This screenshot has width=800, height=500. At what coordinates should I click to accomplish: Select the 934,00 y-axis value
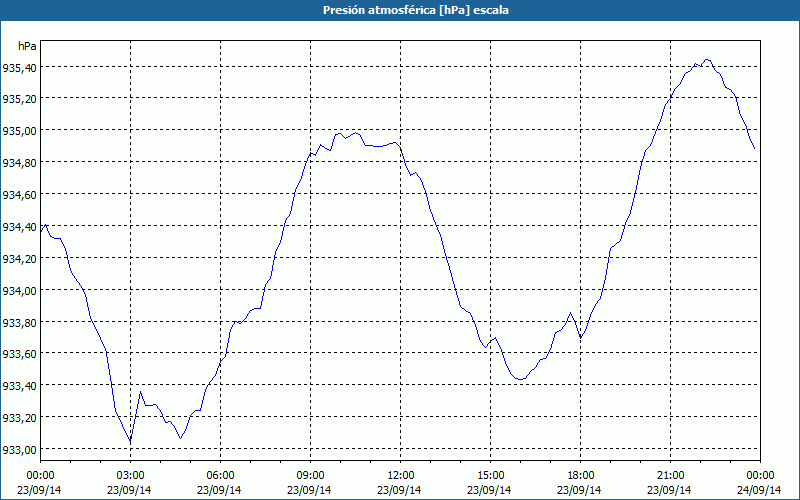click(19, 290)
